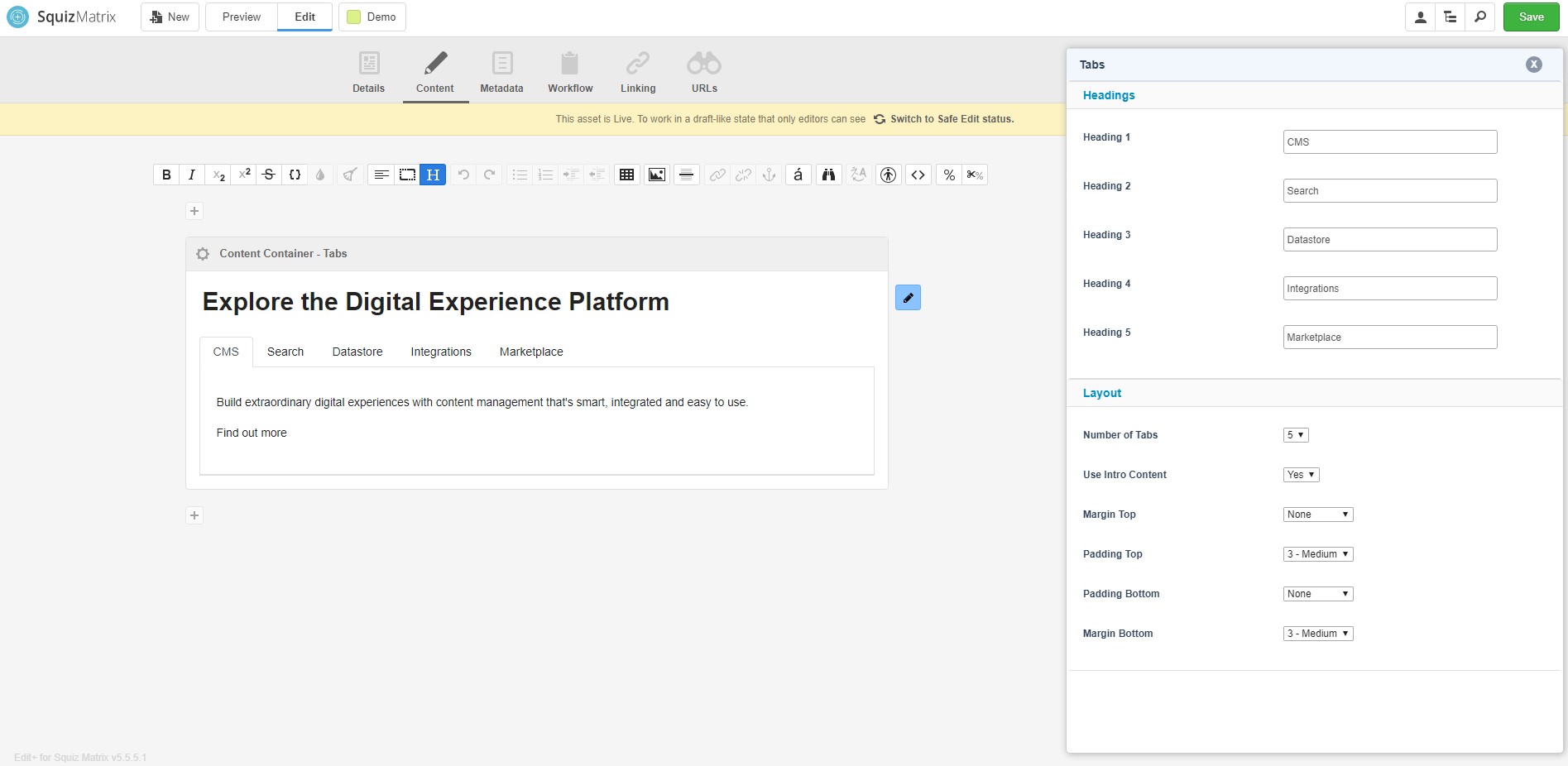The image size is (1568, 766).
Task: Apply subscript formatting
Action: coord(218,175)
